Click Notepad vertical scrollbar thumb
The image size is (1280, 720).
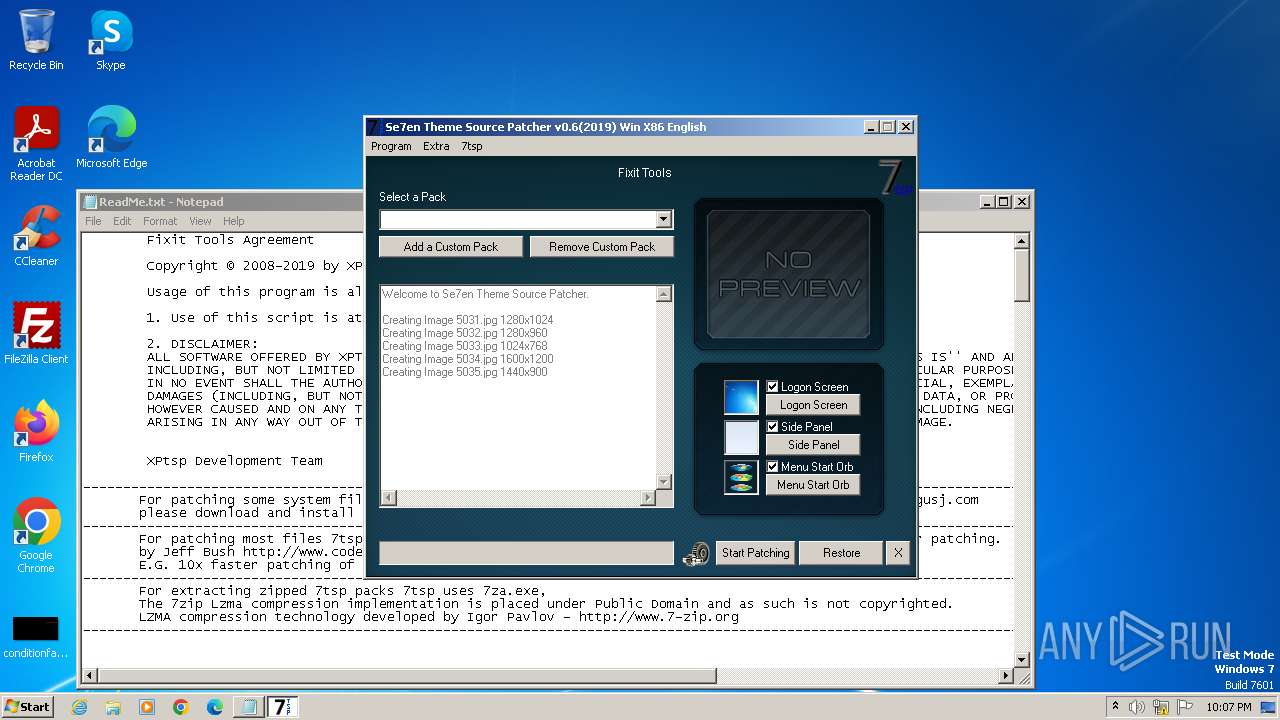(x=1021, y=275)
